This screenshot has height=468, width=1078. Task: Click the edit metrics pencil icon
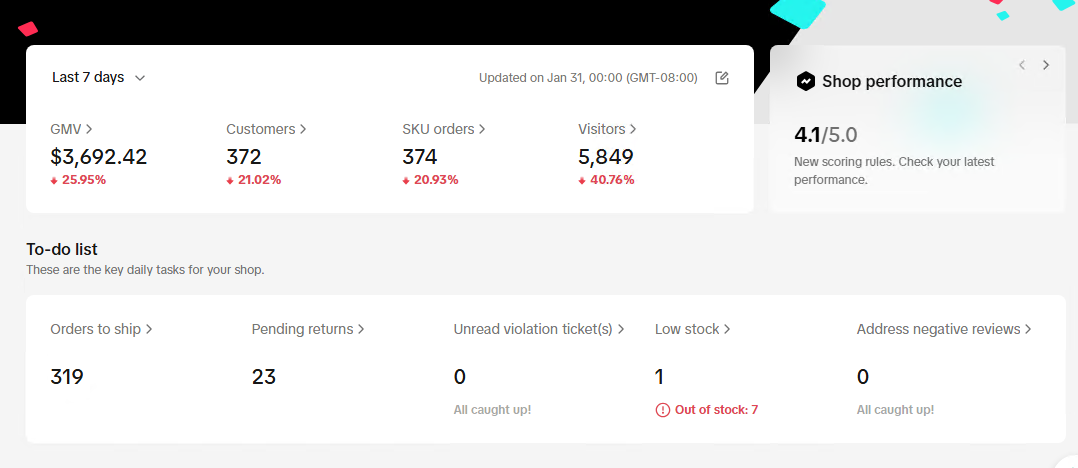pos(722,78)
